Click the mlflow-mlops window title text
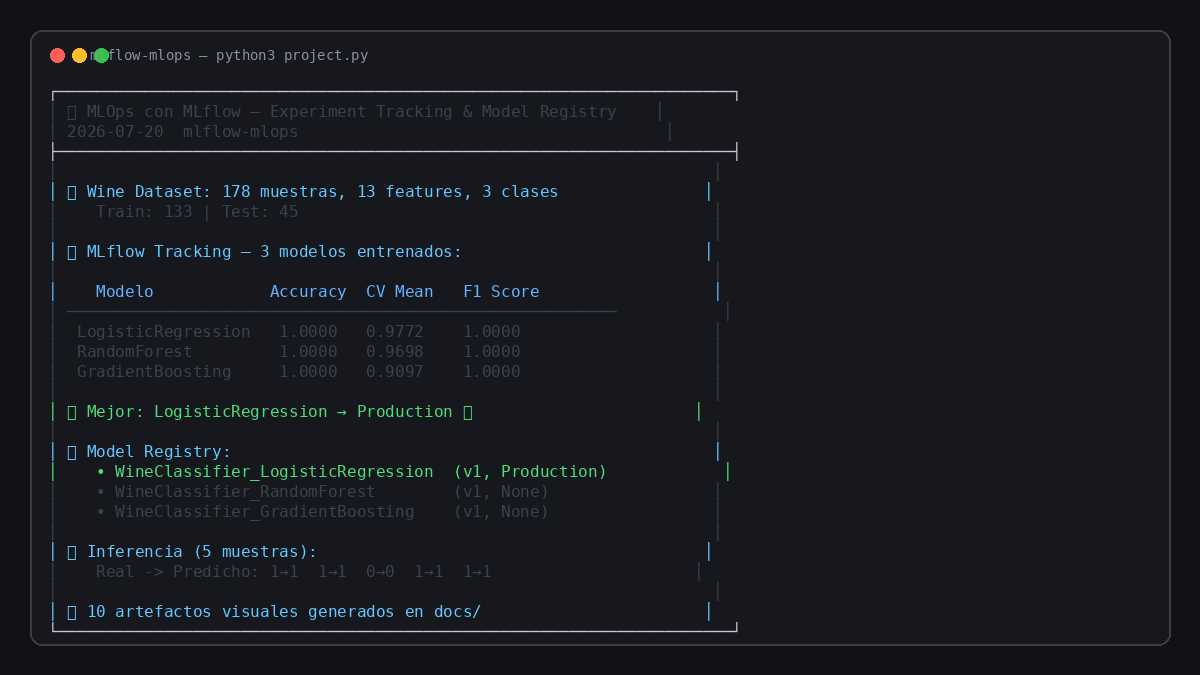Image resolution: width=1200 pixels, height=675 pixels. 229,55
